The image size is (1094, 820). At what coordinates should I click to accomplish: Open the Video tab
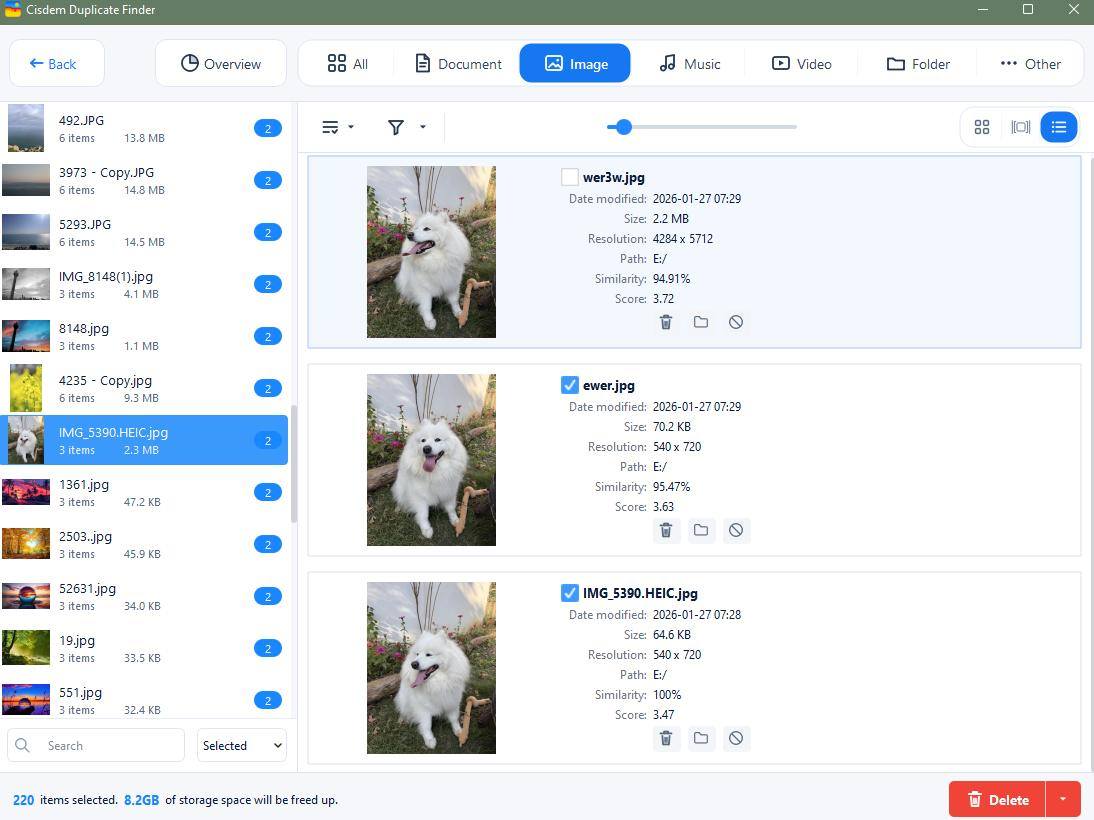pyautogui.click(x=801, y=64)
